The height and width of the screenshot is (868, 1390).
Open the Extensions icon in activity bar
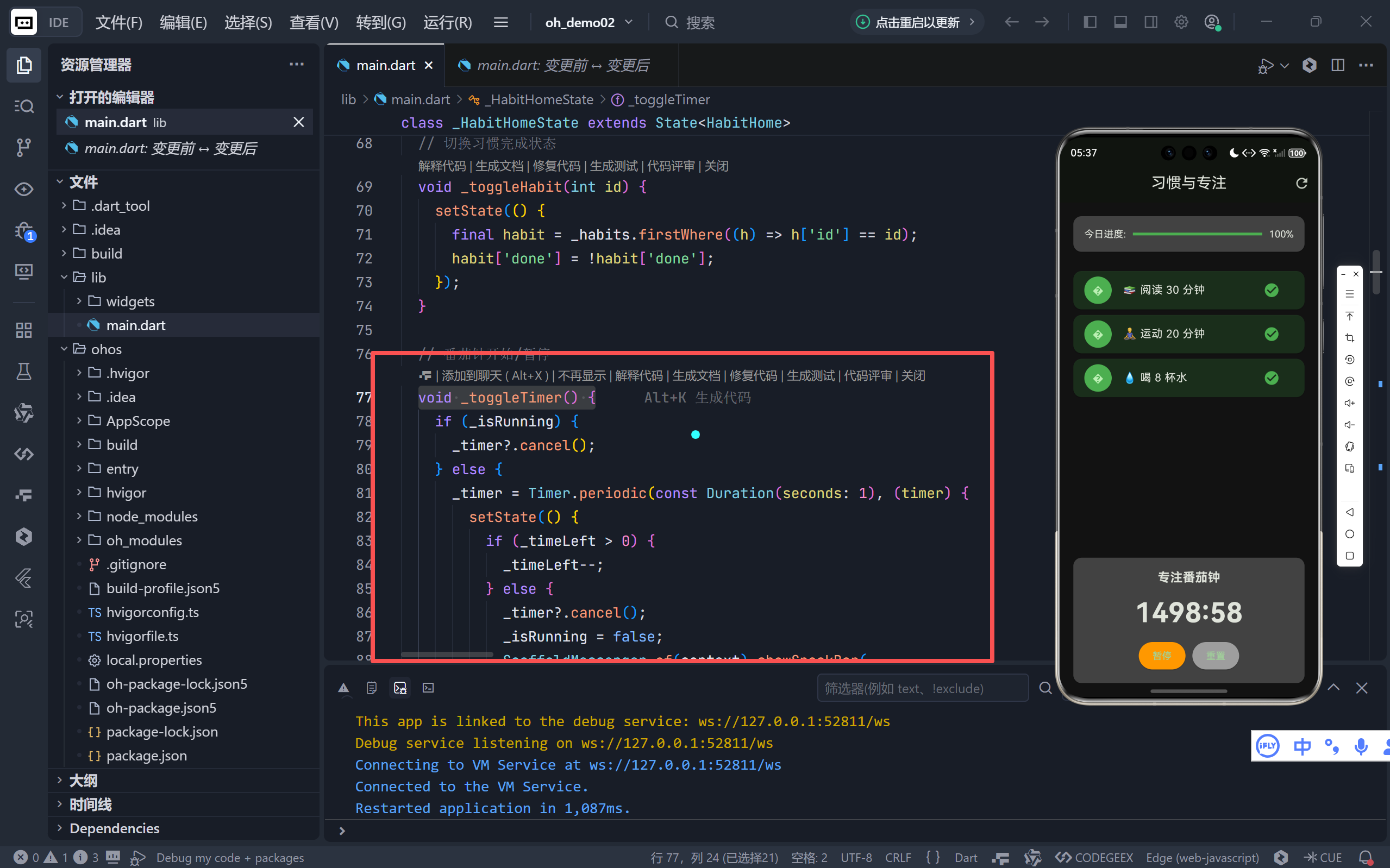point(23,330)
